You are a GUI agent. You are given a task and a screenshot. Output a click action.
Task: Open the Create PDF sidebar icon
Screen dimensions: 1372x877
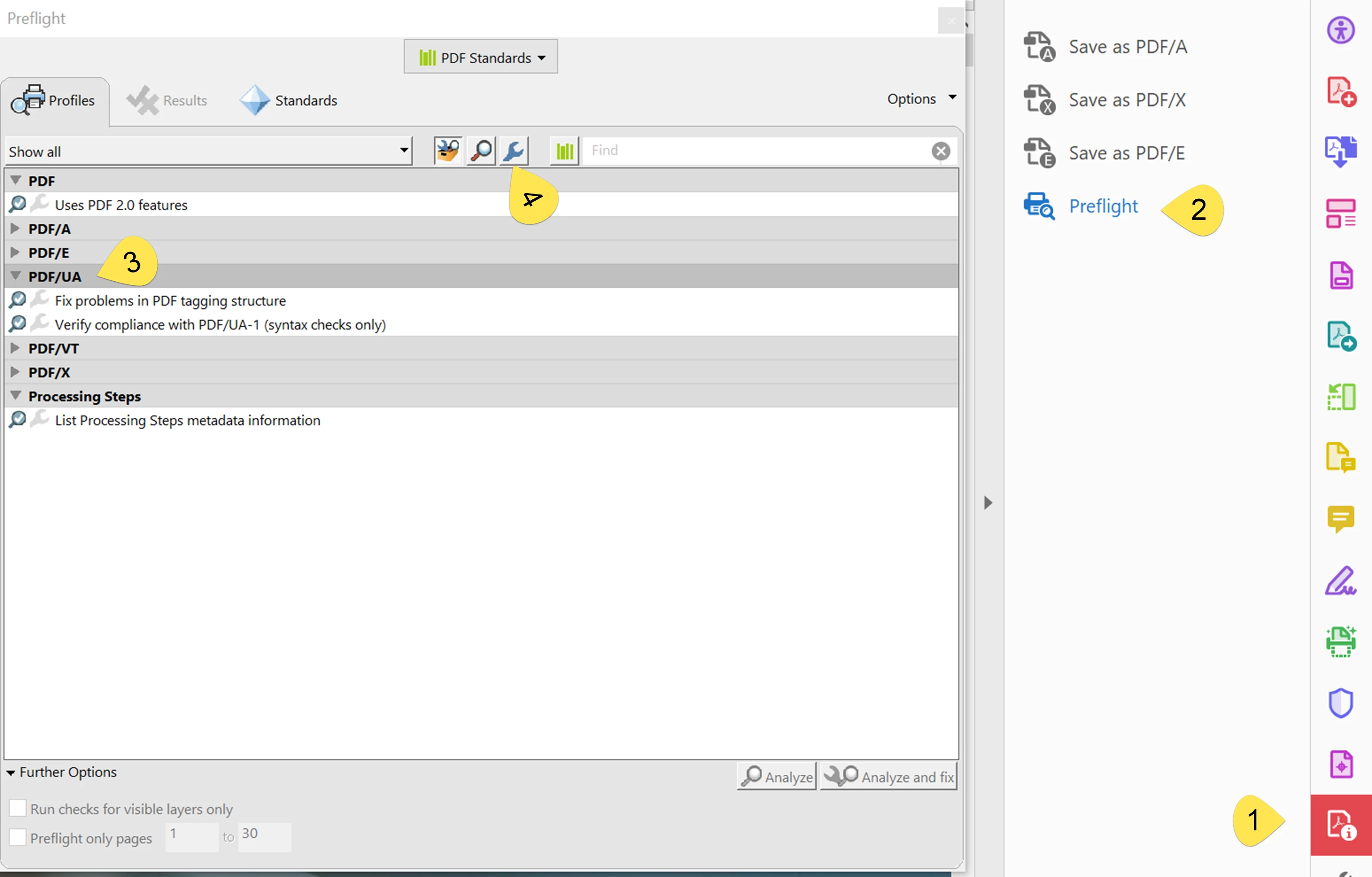click(x=1340, y=92)
